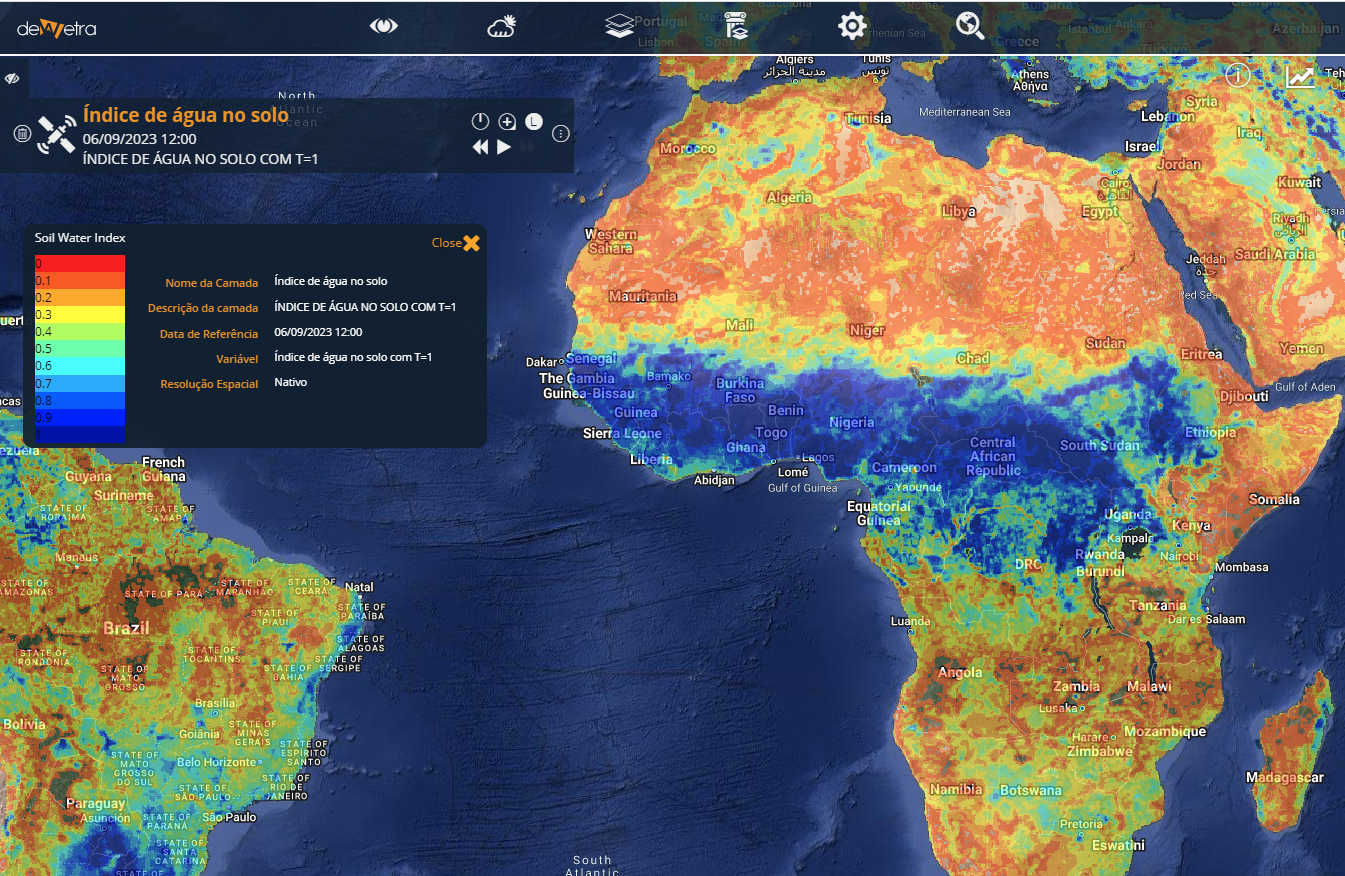The image size is (1345, 876).
Task: Click the red 0 legend color
Action: click(80, 263)
